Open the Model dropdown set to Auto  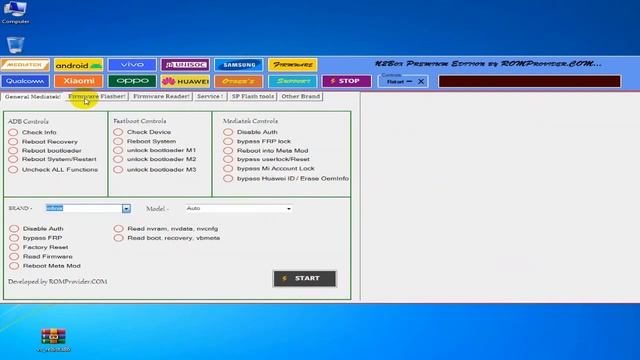[x=239, y=209]
